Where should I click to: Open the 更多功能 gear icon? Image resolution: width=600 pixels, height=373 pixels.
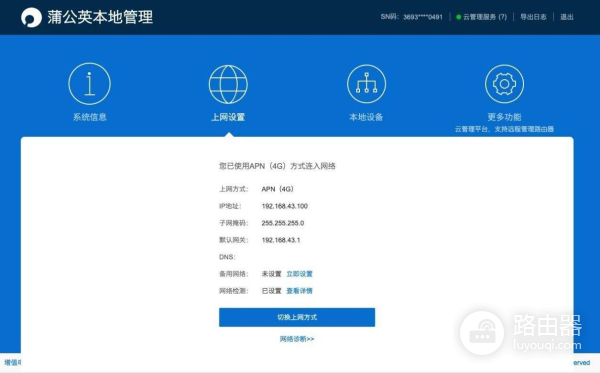click(x=504, y=84)
